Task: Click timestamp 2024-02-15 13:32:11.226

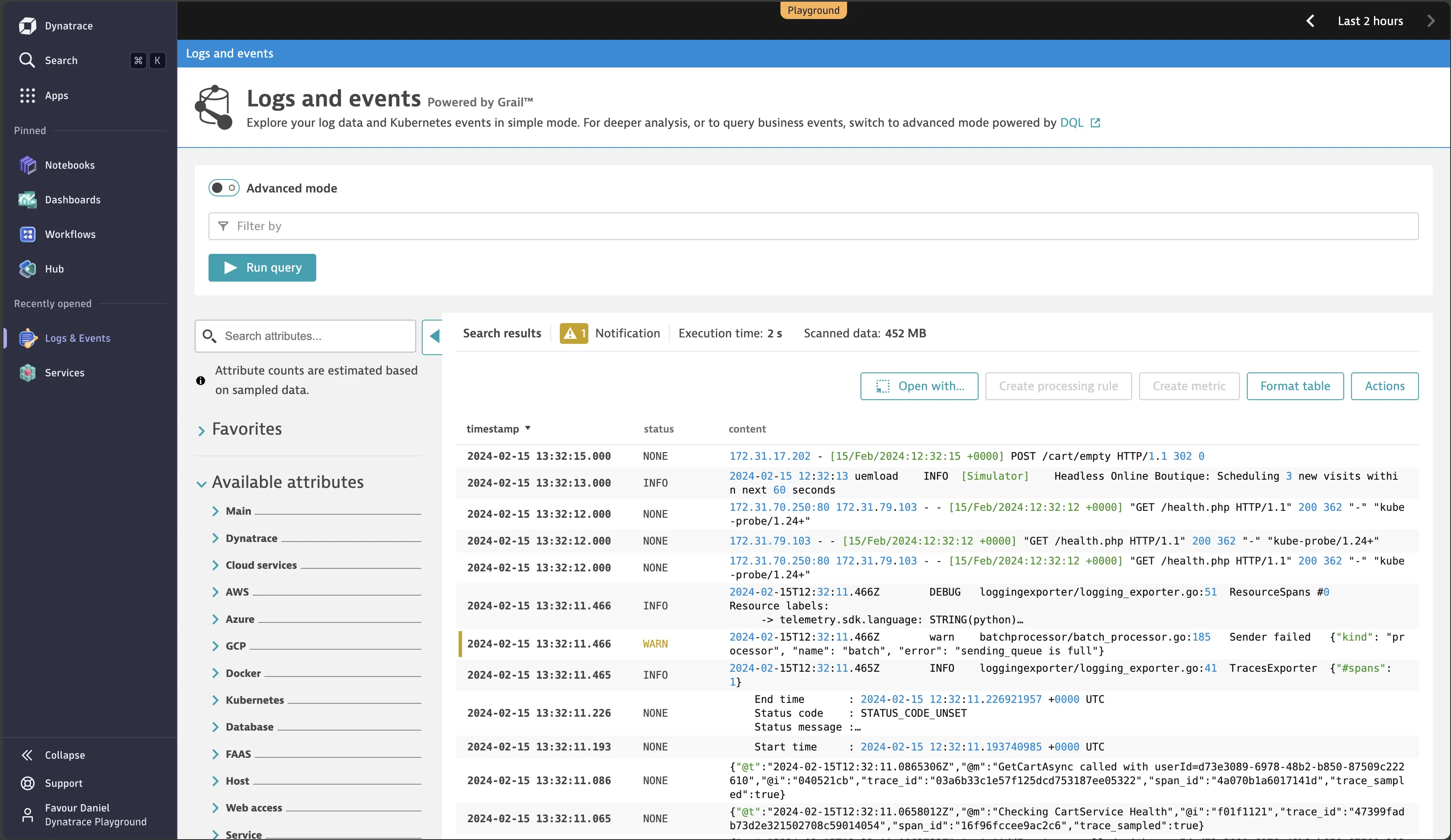Action: (539, 713)
